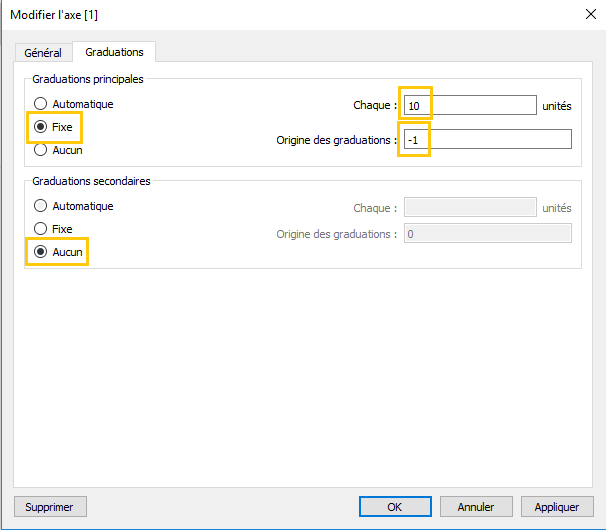This screenshot has height=530, width=606.
Task: Click the Chaque field containing 10
Action: pos(470,105)
